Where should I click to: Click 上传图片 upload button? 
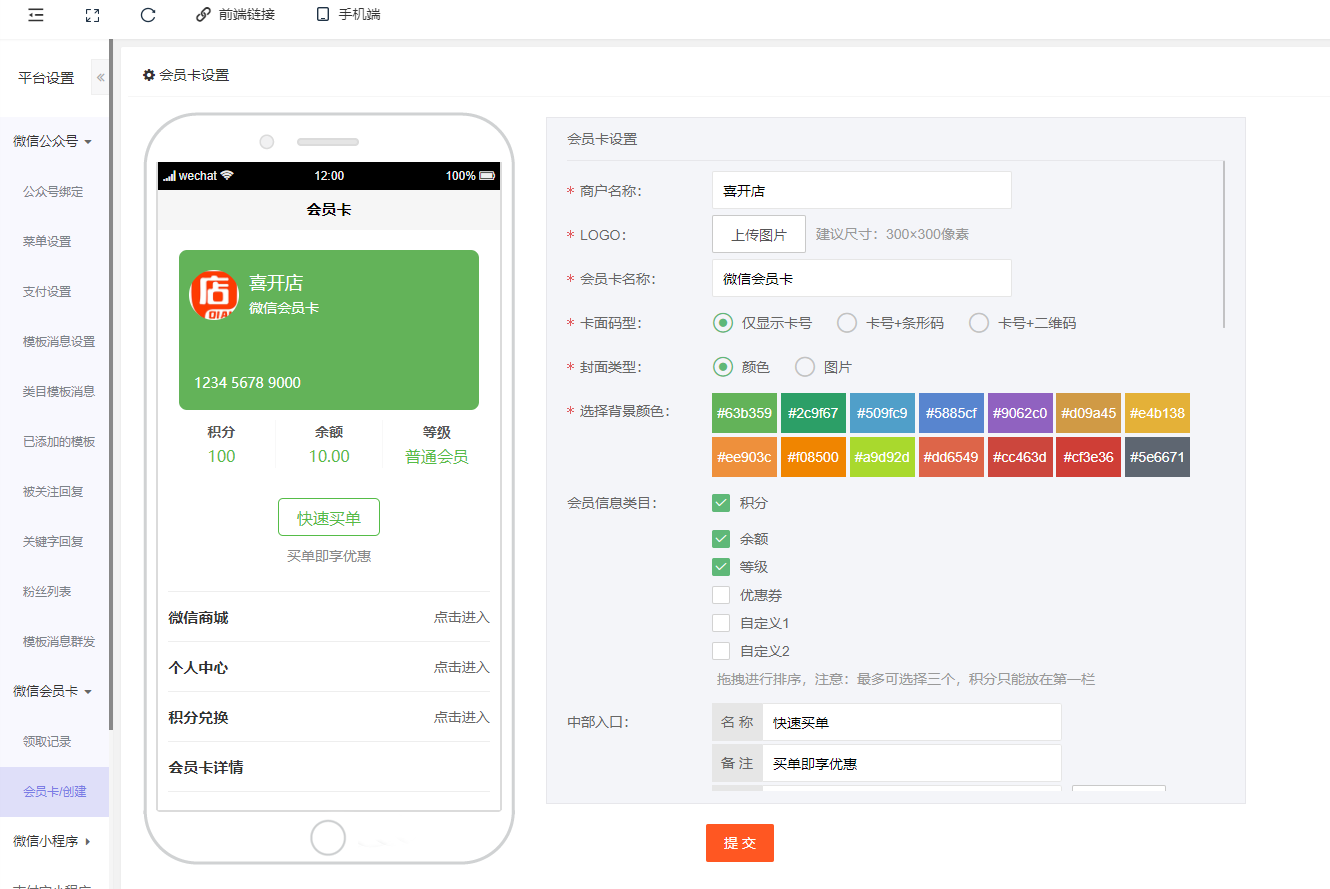759,234
